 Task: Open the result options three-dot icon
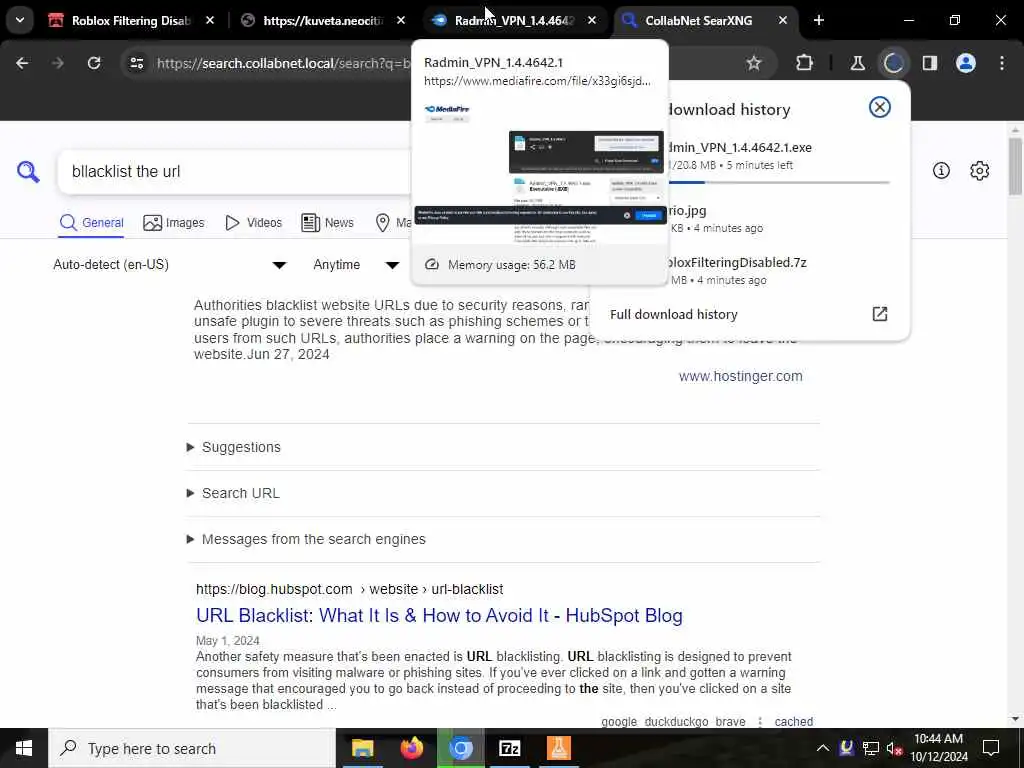(x=760, y=722)
